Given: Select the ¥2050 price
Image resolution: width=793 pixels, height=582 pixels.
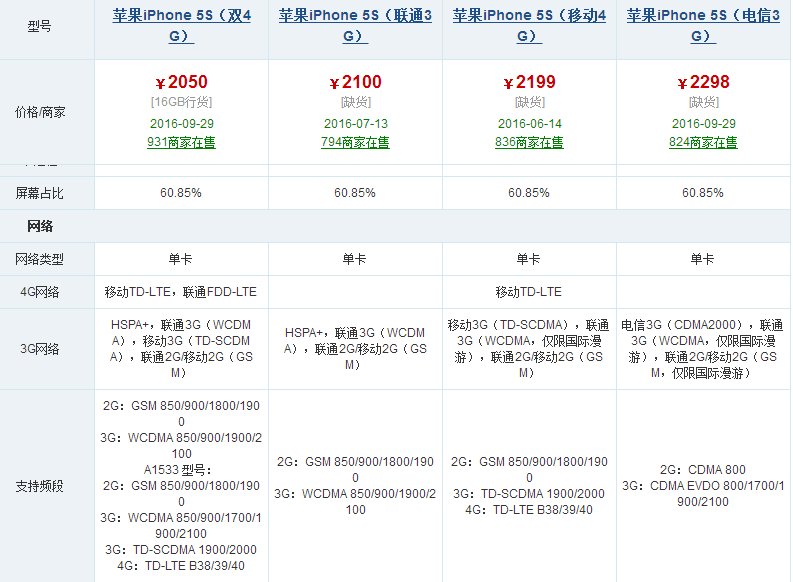Looking at the screenshot, I should 182,82.
